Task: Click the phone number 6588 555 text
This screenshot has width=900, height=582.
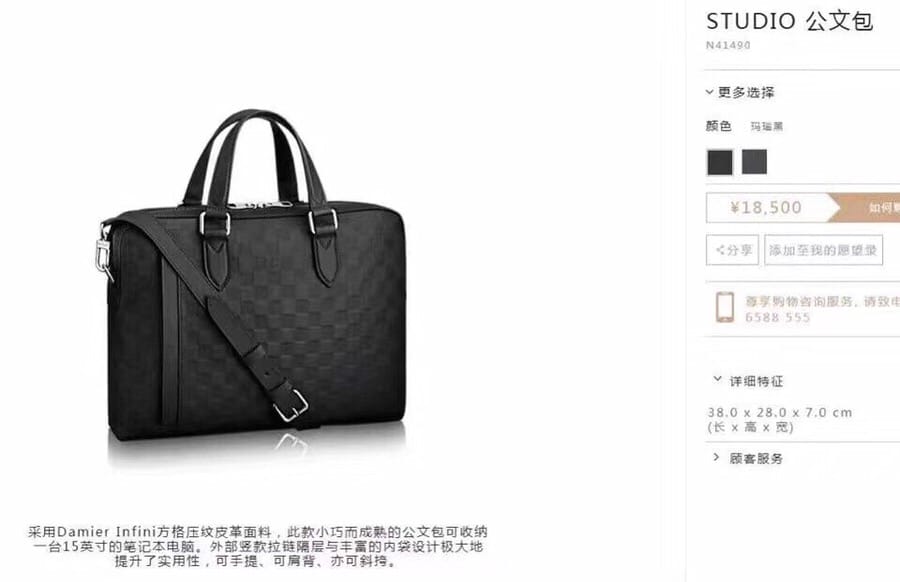Action: 778,317
